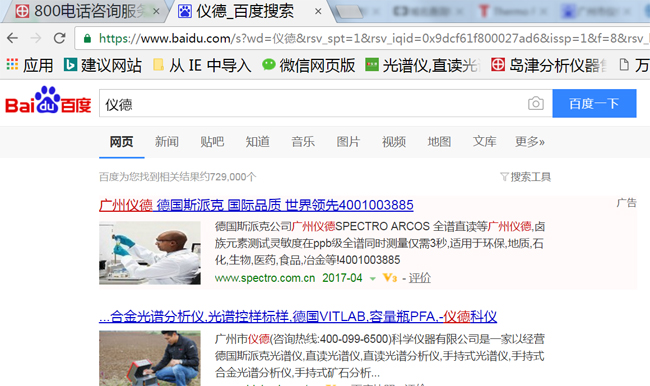Open the 广州仪德 德国斯派克 ad result link
650x386 pixels.
coord(256,205)
